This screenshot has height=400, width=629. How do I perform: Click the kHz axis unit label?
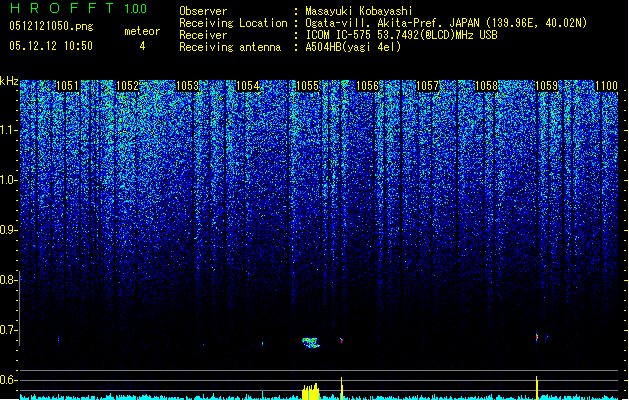9,81
